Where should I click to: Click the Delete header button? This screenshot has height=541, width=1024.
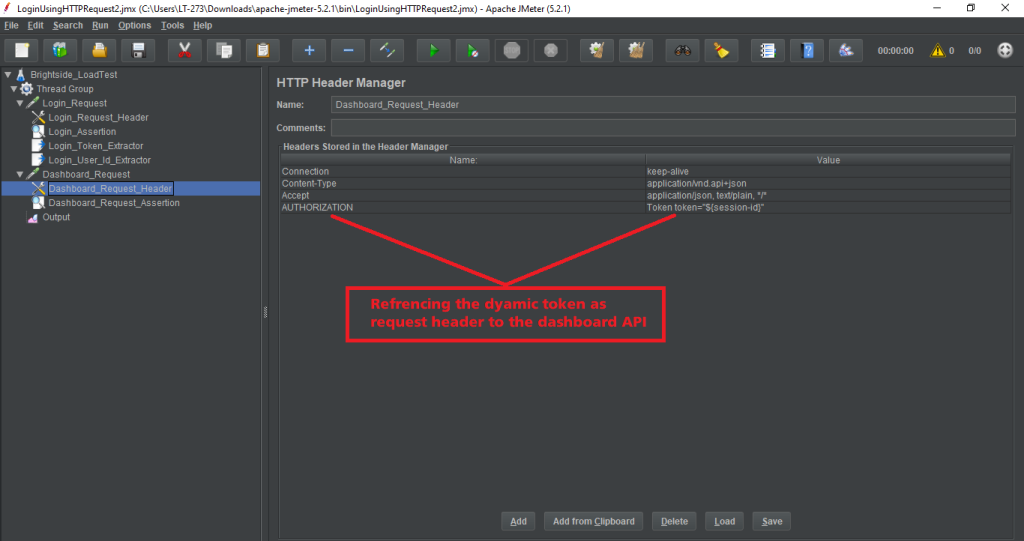[674, 521]
